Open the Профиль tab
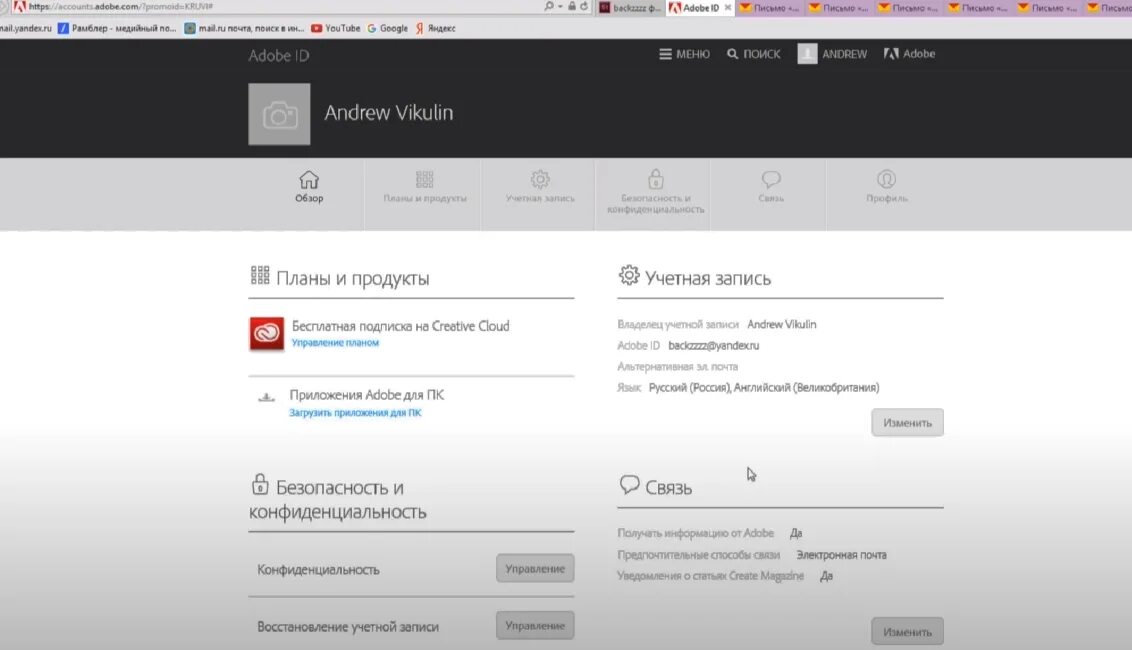 [x=887, y=186]
